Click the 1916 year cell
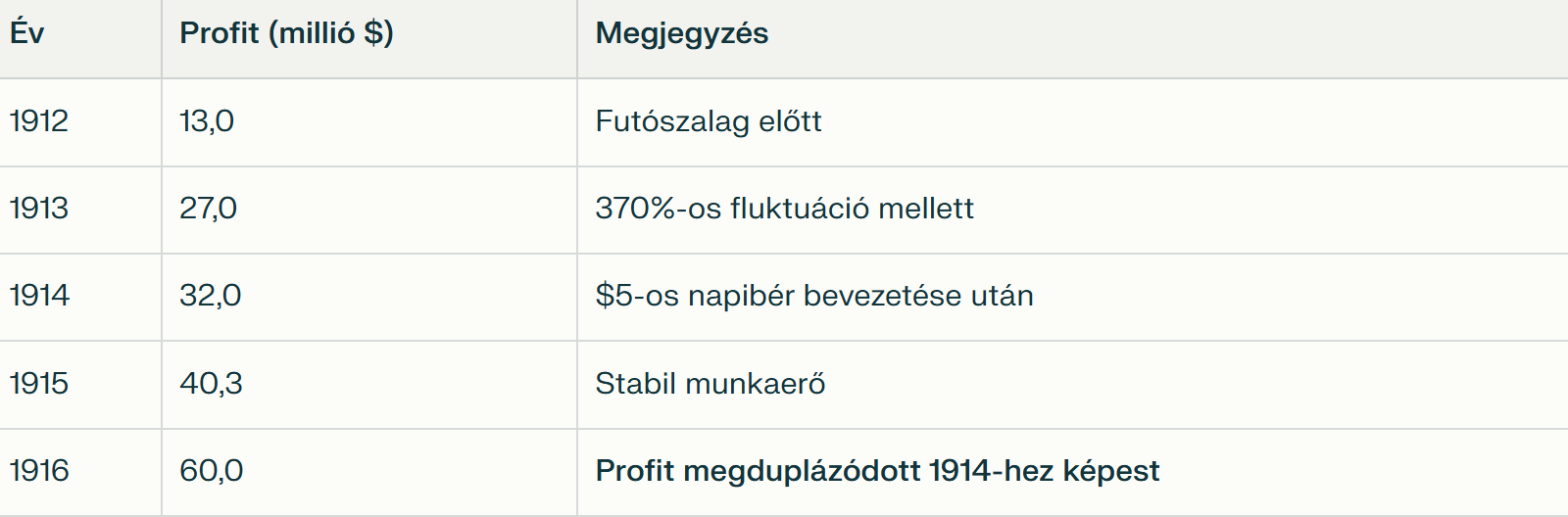Screen dimensions: 1568x517 coord(39,471)
